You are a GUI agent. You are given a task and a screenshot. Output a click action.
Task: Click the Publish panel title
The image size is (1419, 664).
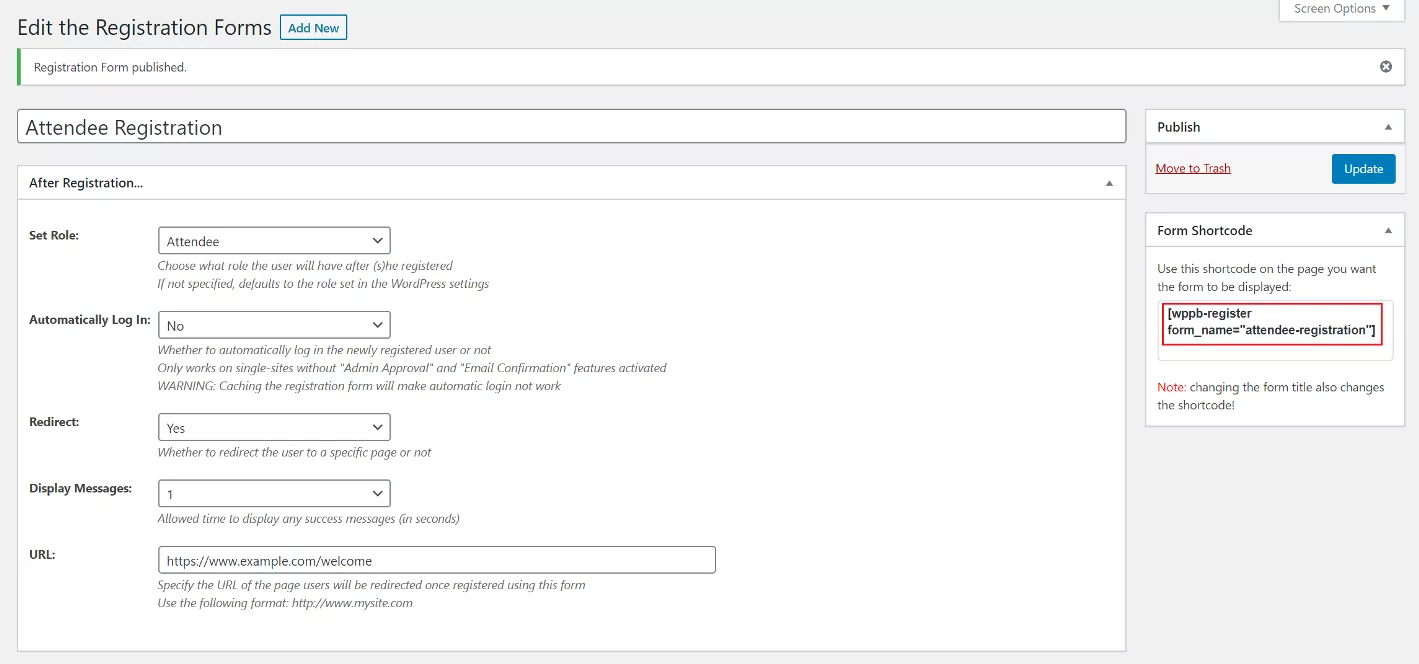[1178, 127]
